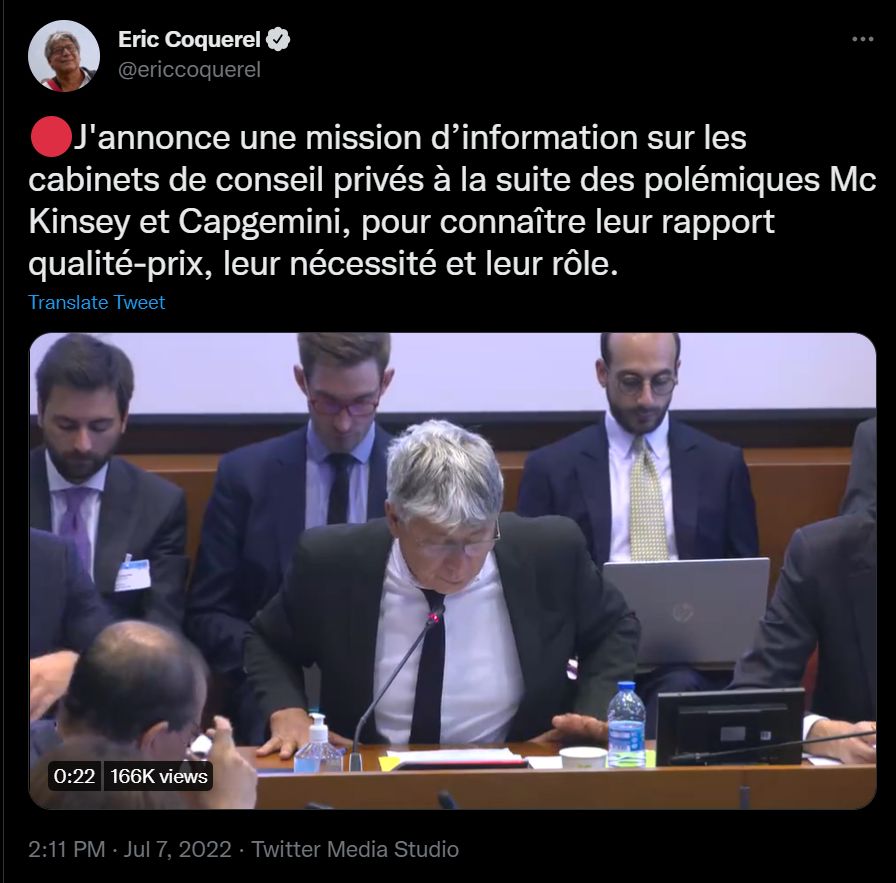896x883 pixels.
Task: Click the Jul 7, 2022 date
Action: pyautogui.click(x=178, y=849)
